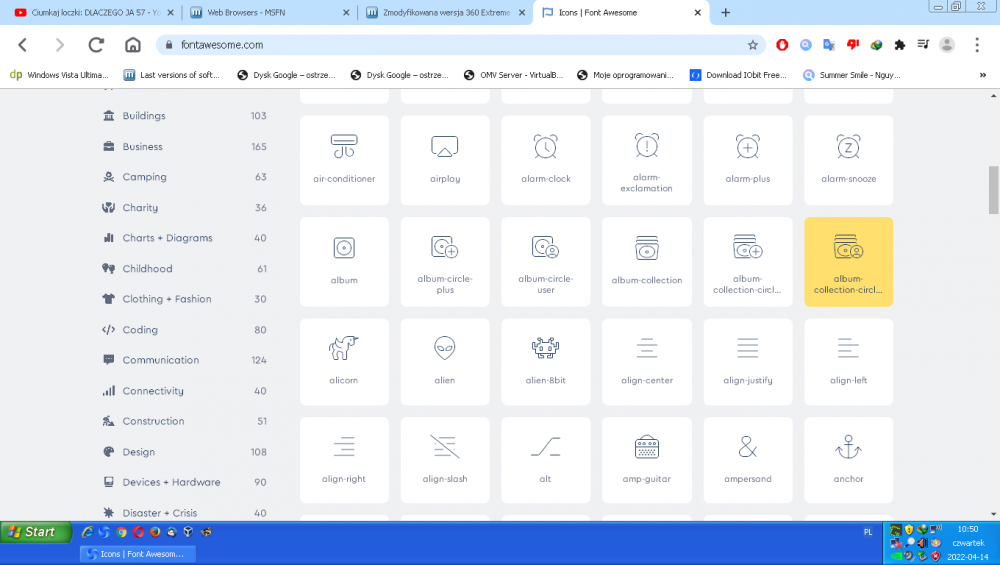
Task: Open the Windows Start menu
Action: coord(35,531)
